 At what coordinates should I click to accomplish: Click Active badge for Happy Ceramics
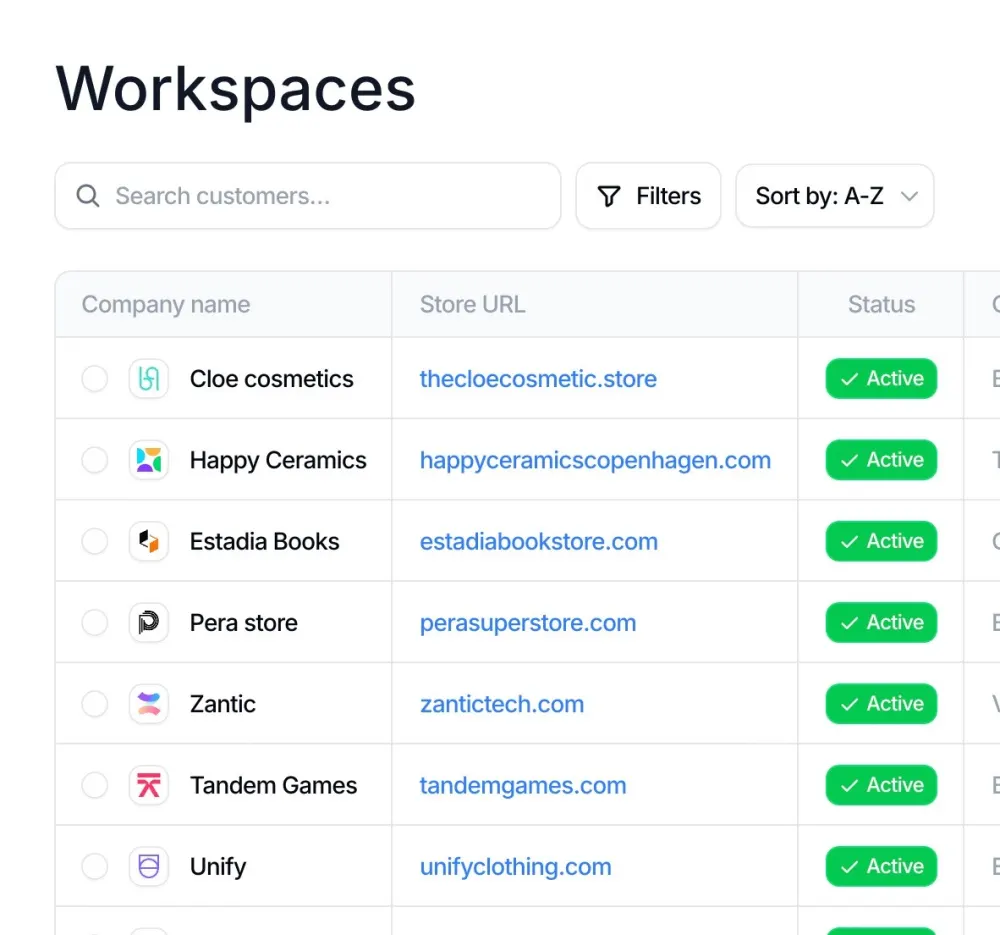[x=881, y=460]
